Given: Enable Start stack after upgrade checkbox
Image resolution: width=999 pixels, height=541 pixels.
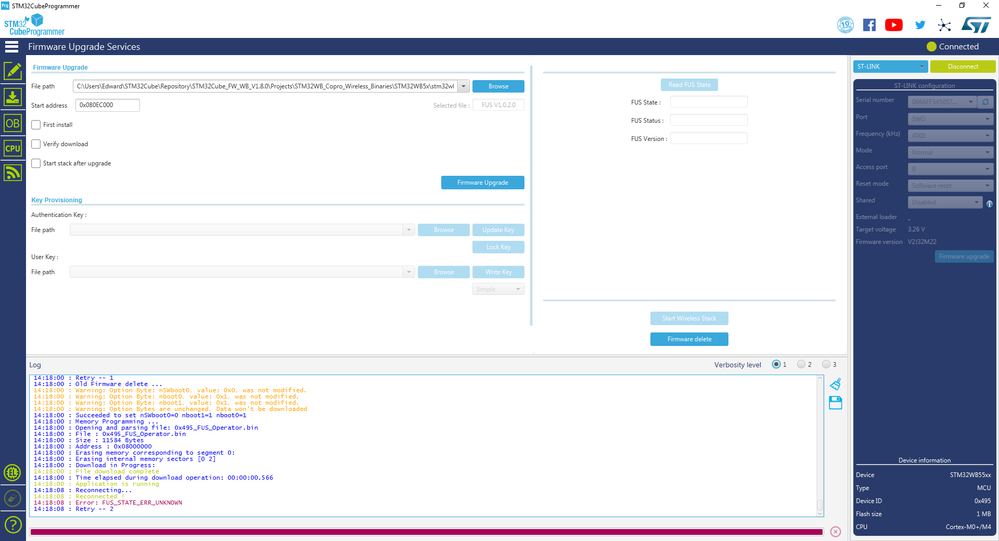Looking at the screenshot, I should [36, 163].
